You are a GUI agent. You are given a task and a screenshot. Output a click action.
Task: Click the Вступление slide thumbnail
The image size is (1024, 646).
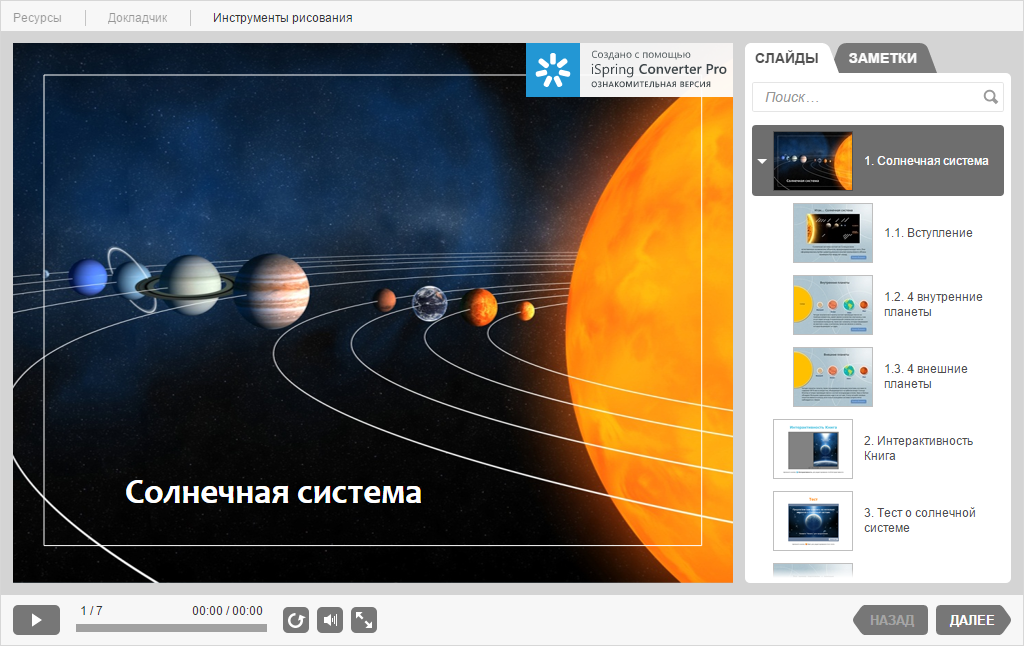click(833, 233)
